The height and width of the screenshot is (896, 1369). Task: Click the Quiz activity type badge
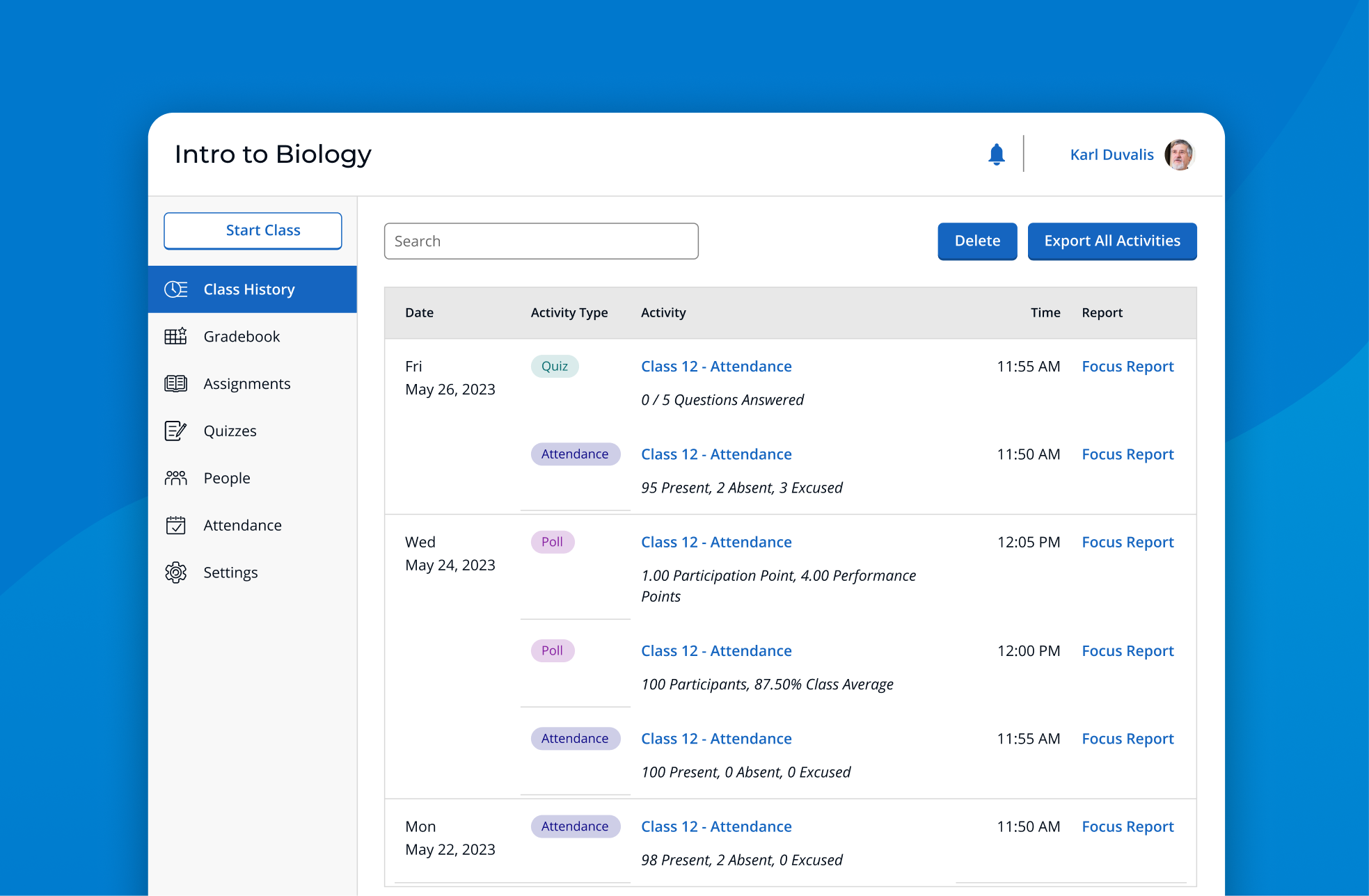(x=553, y=366)
